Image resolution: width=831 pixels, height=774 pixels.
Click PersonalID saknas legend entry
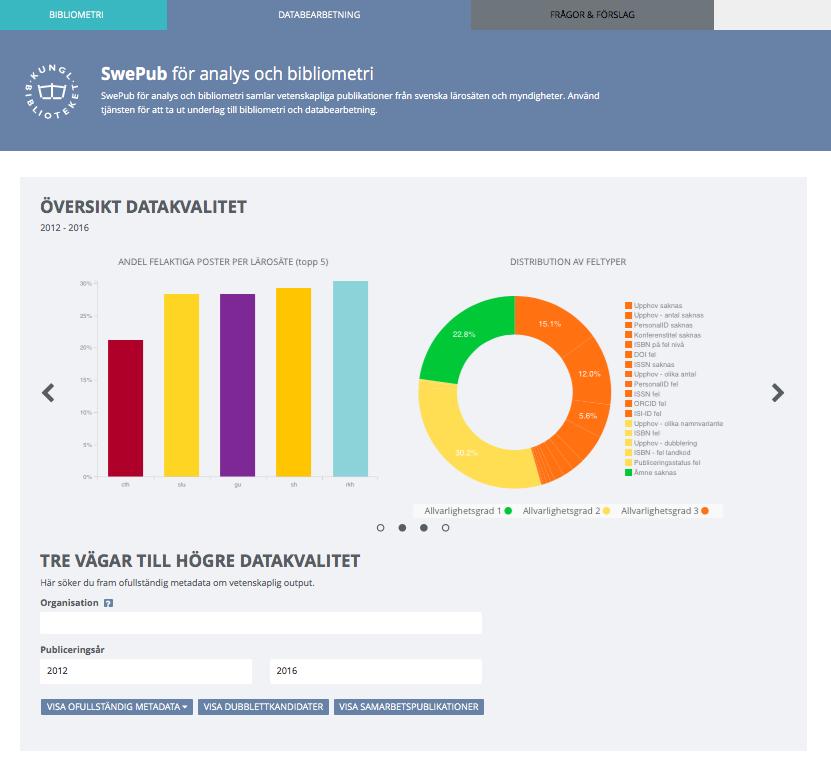coord(659,325)
